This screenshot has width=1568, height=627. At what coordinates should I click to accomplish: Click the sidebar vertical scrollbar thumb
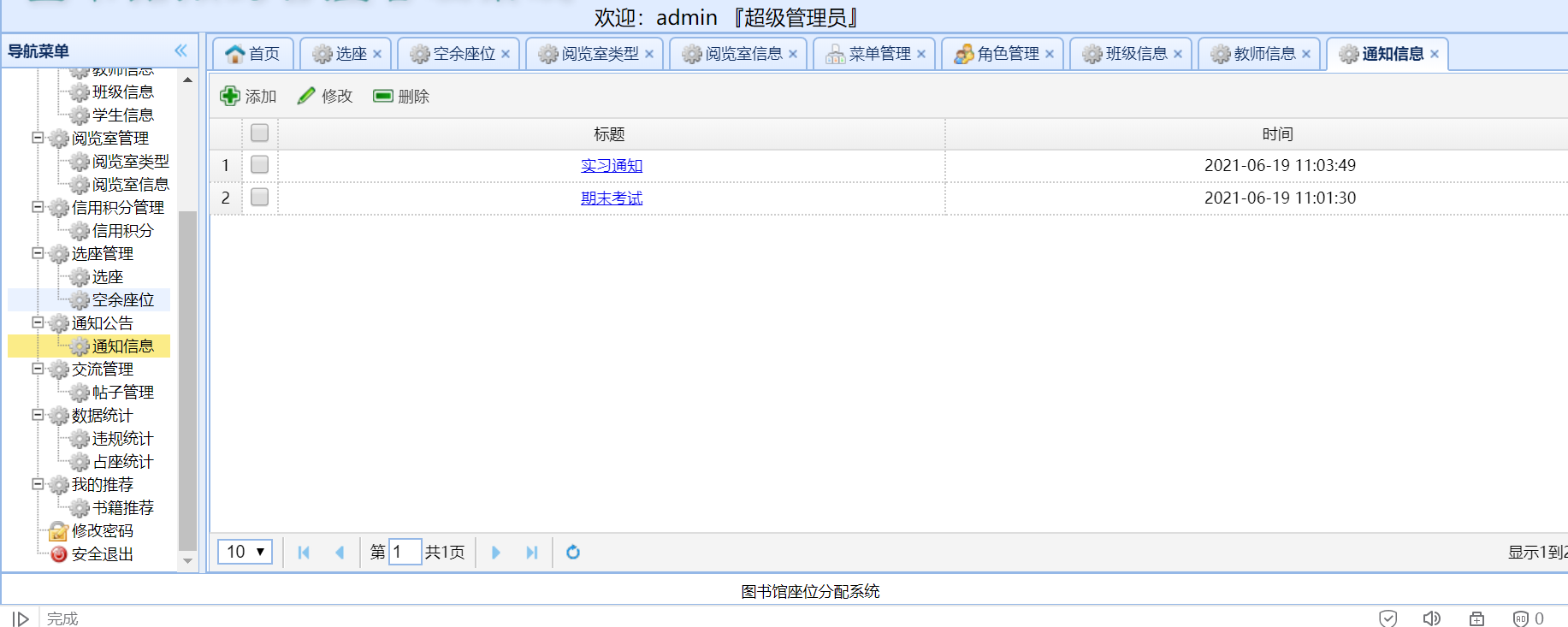pyautogui.click(x=187, y=381)
